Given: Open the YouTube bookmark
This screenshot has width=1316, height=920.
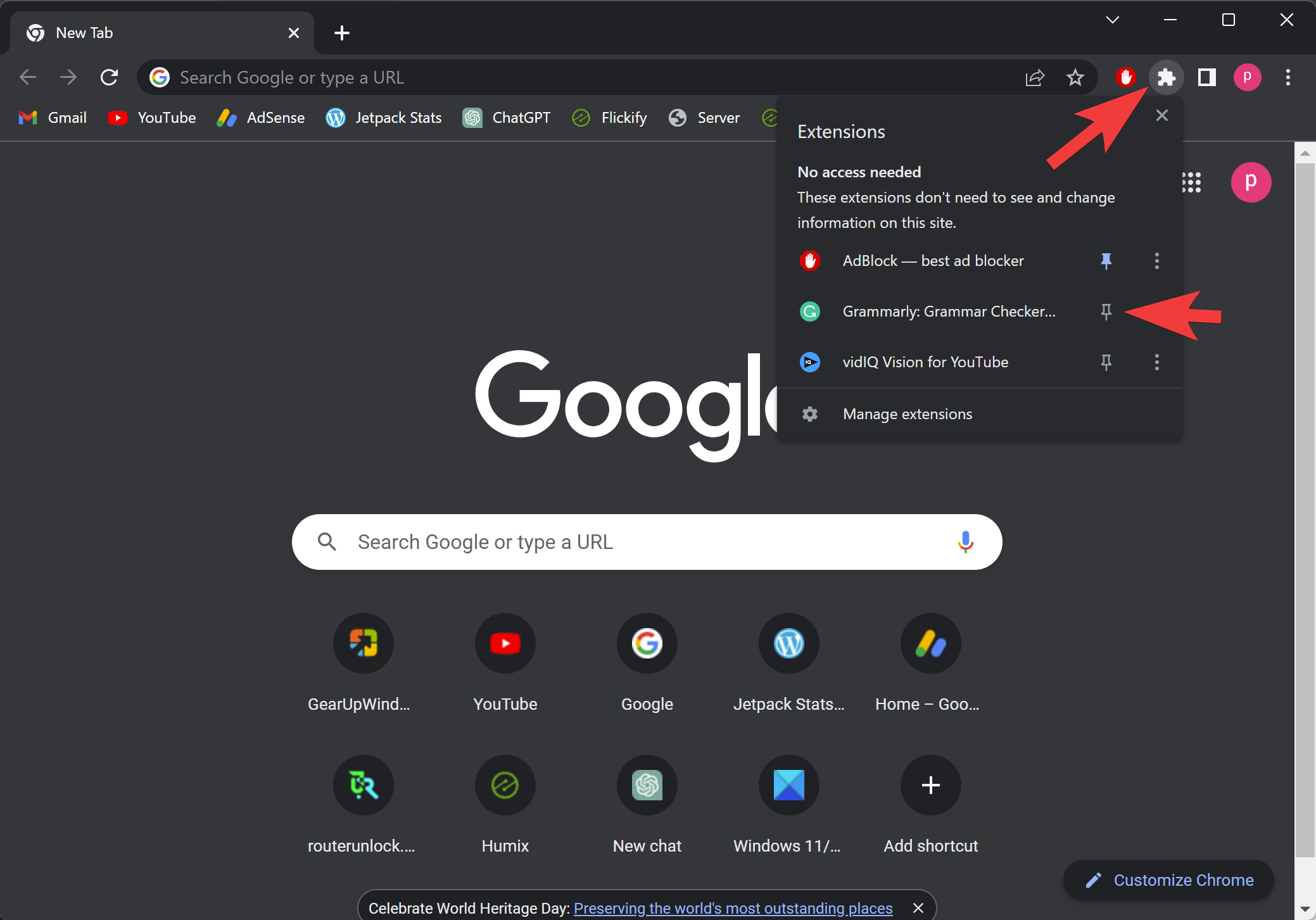Looking at the screenshot, I should click(152, 118).
